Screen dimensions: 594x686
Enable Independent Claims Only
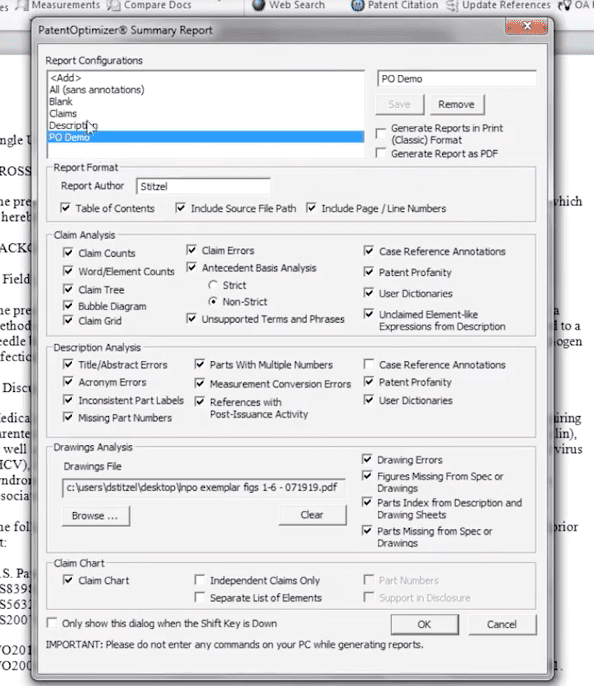click(200, 580)
